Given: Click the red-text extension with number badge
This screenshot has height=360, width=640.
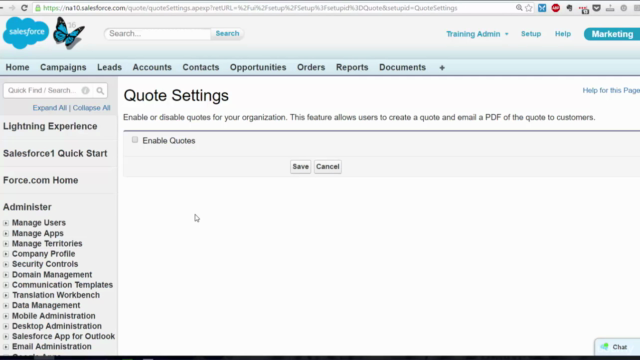Looking at the screenshot, I should 584,9.
